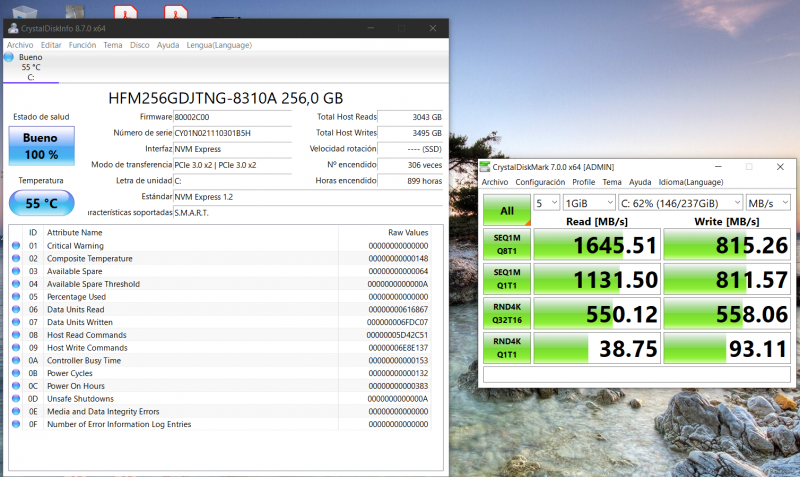Screen dimensions: 800x477
Task: Open the PDF file icon on the desktop
Action: coord(125,13)
